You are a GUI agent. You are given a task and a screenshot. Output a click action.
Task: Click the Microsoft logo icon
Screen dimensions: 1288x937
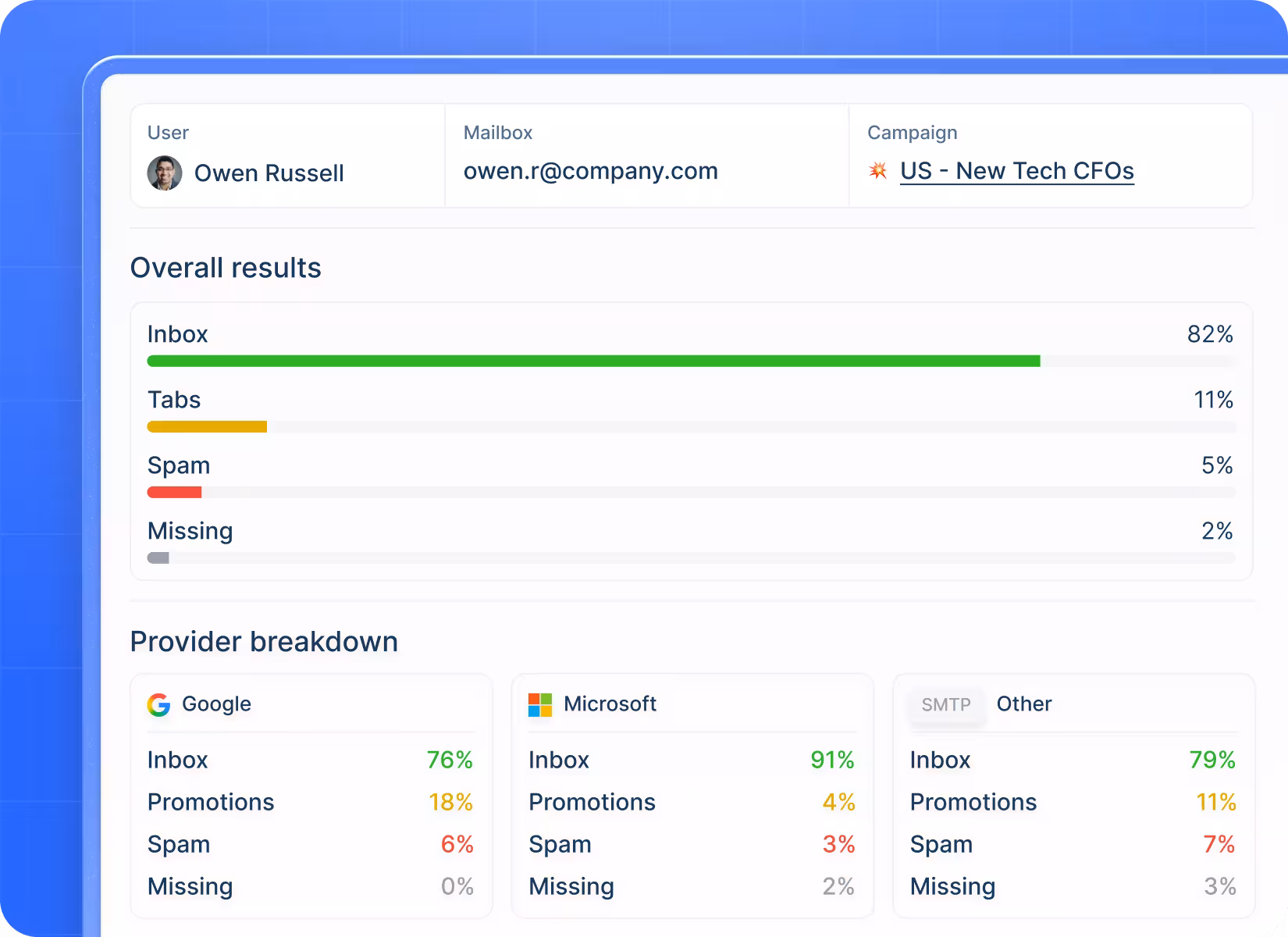click(540, 704)
